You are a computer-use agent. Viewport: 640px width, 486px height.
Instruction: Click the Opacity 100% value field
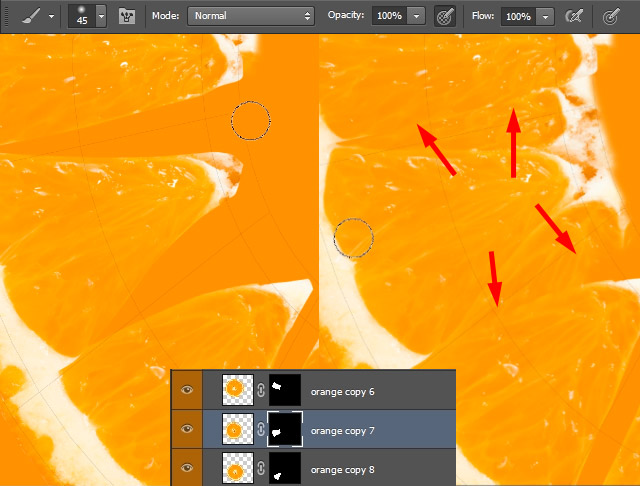pyautogui.click(x=389, y=16)
